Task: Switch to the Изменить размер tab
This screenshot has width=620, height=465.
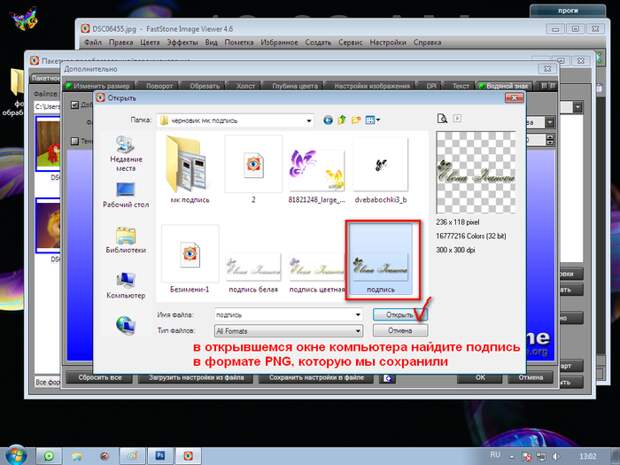Action: click(98, 86)
